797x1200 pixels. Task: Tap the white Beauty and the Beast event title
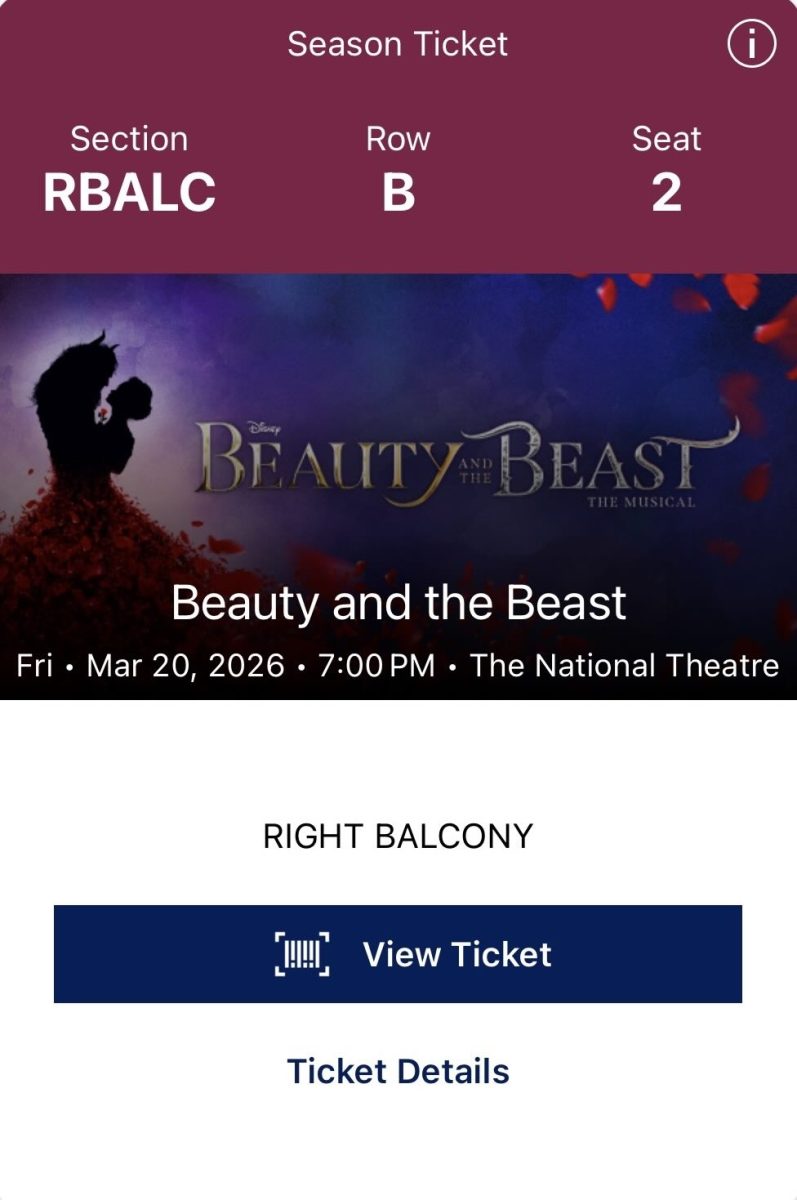pyautogui.click(x=398, y=603)
